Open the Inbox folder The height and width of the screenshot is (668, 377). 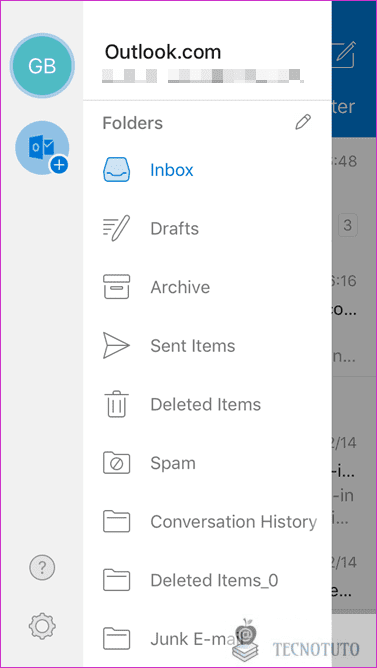click(x=172, y=170)
